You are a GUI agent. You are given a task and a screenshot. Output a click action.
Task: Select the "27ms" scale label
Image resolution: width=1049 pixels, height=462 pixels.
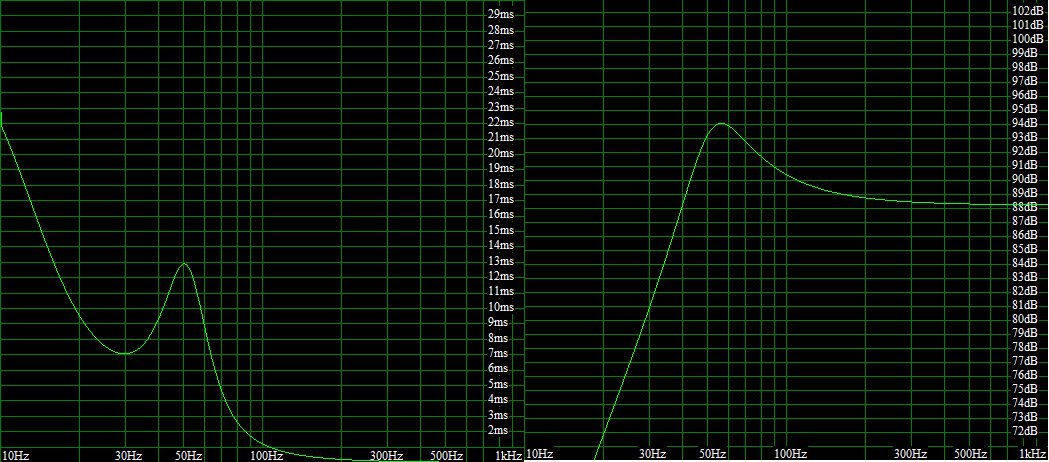pos(501,45)
